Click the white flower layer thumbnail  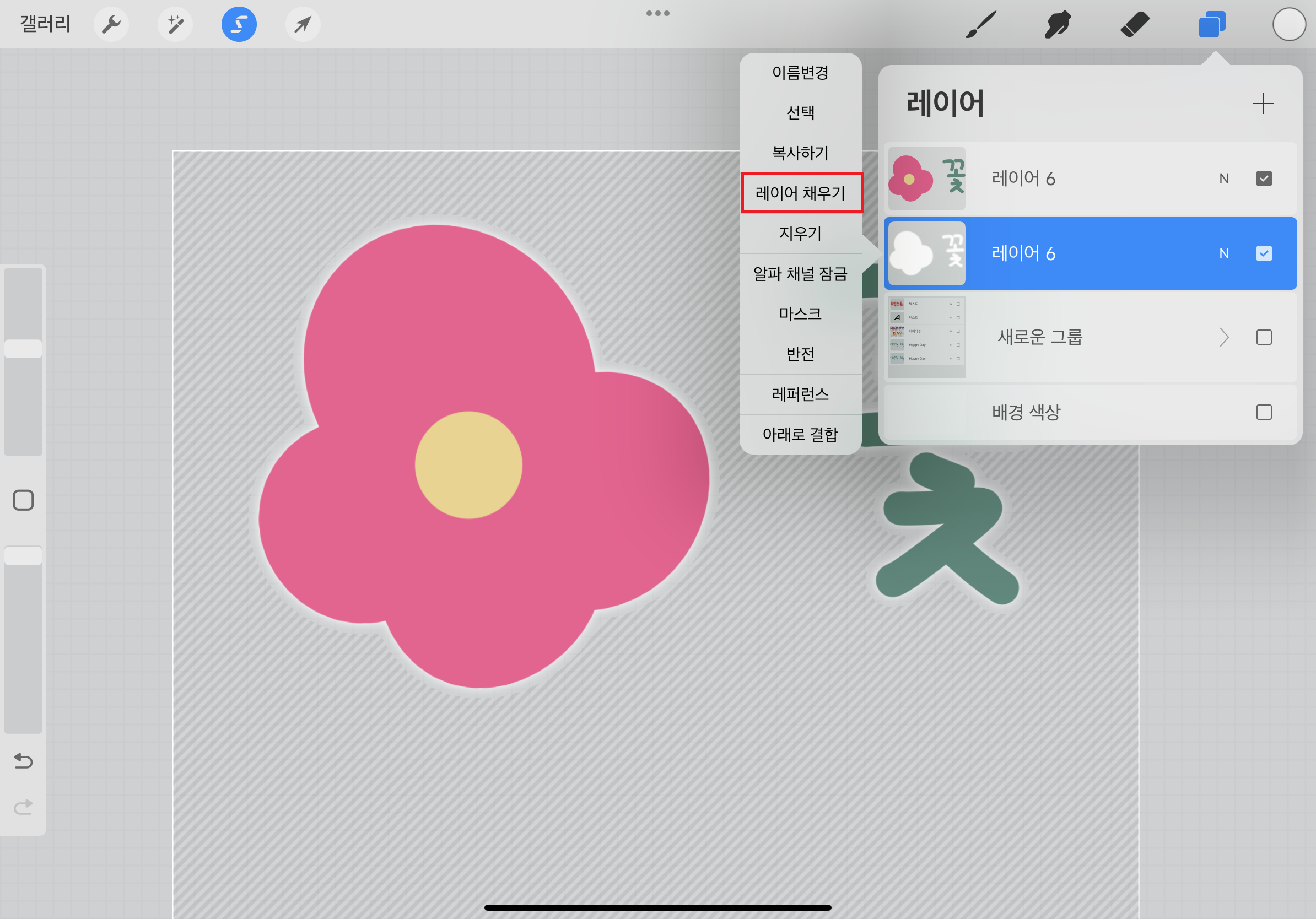(926, 253)
